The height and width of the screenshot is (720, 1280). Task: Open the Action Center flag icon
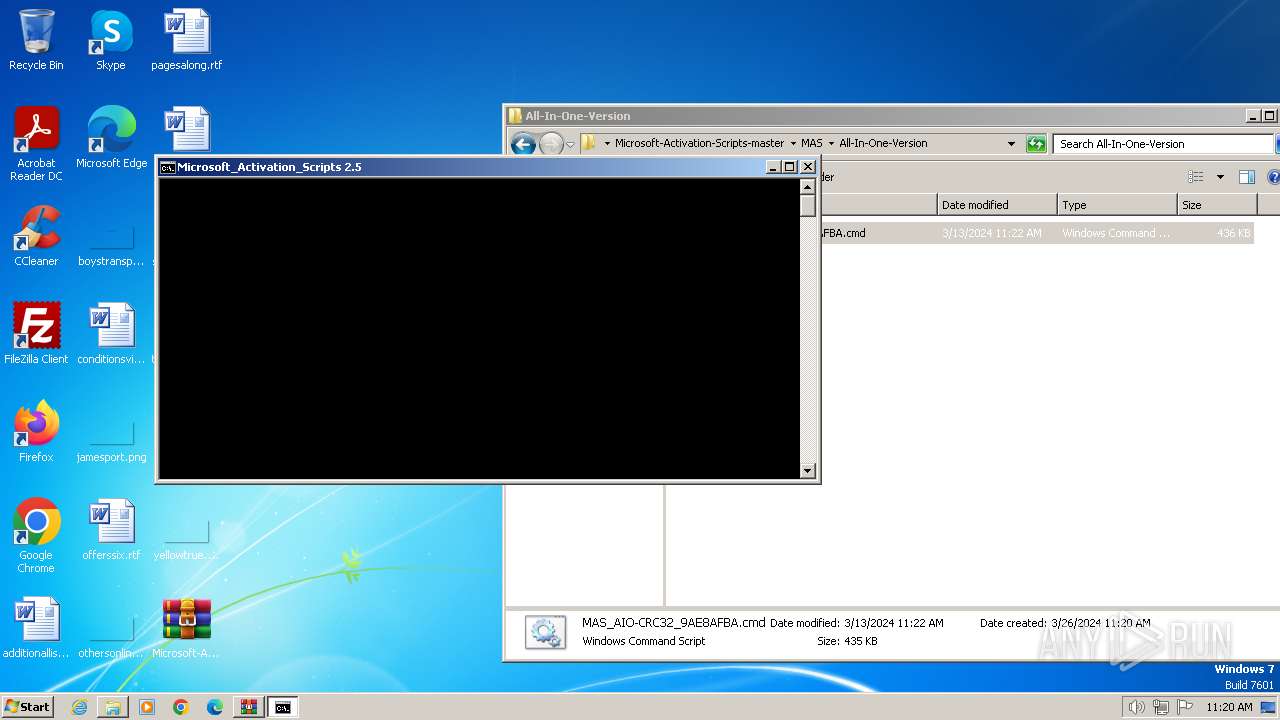[1185, 707]
